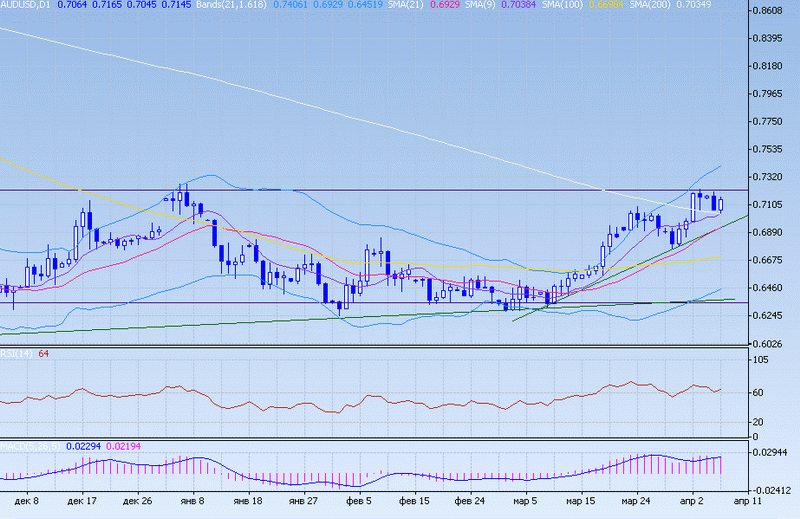Viewport: 800px width, 519px height.
Task: Click the 'янв 8' date on time axis
Action: [192, 500]
